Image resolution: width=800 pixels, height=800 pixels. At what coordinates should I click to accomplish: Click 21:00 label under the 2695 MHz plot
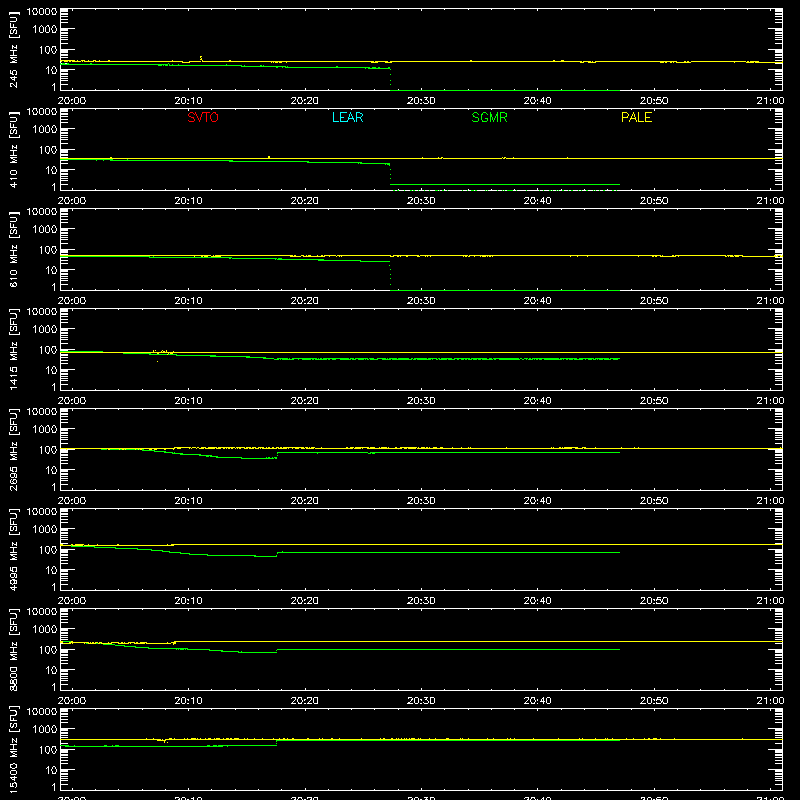[x=770, y=501]
